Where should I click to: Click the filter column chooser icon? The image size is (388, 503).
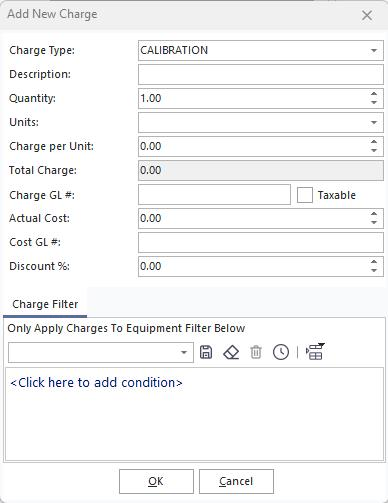(x=315, y=352)
